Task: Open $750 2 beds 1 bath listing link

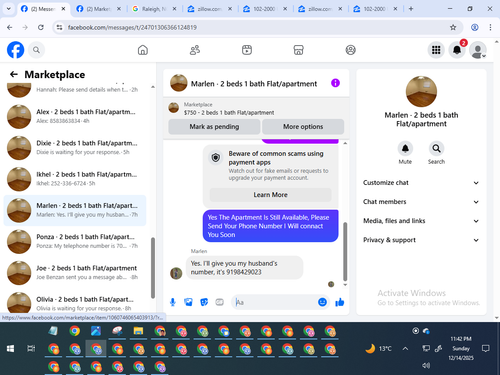Action: coord(229,113)
